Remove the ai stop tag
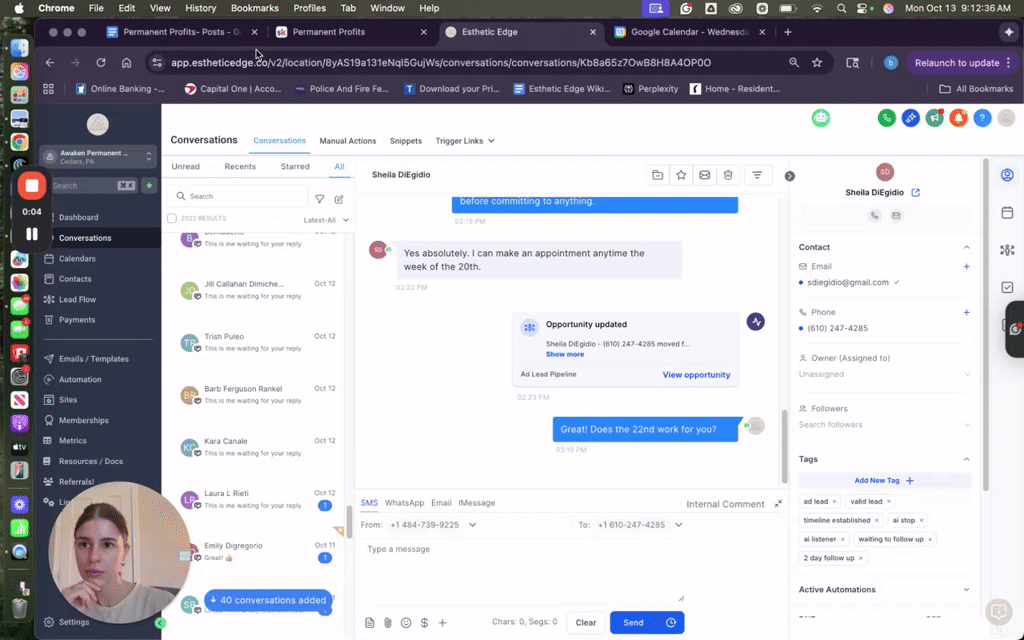Image resolution: width=1024 pixels, height=640 pixels. click(x=921, y=520)
